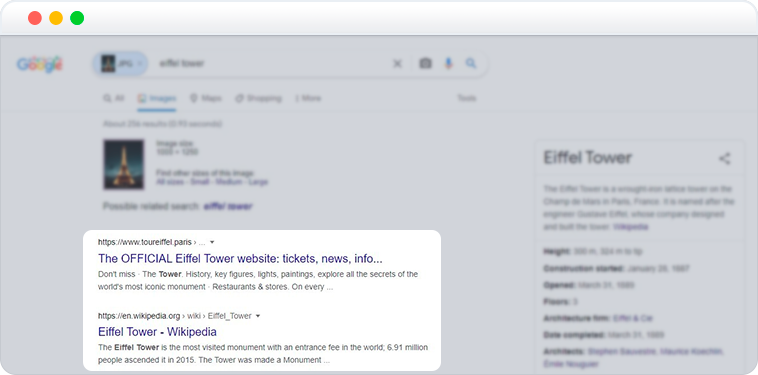This screenshot has width=758, height=375.
Task: Start voice search with microphone icon
Action: click(x=449, y=63)
